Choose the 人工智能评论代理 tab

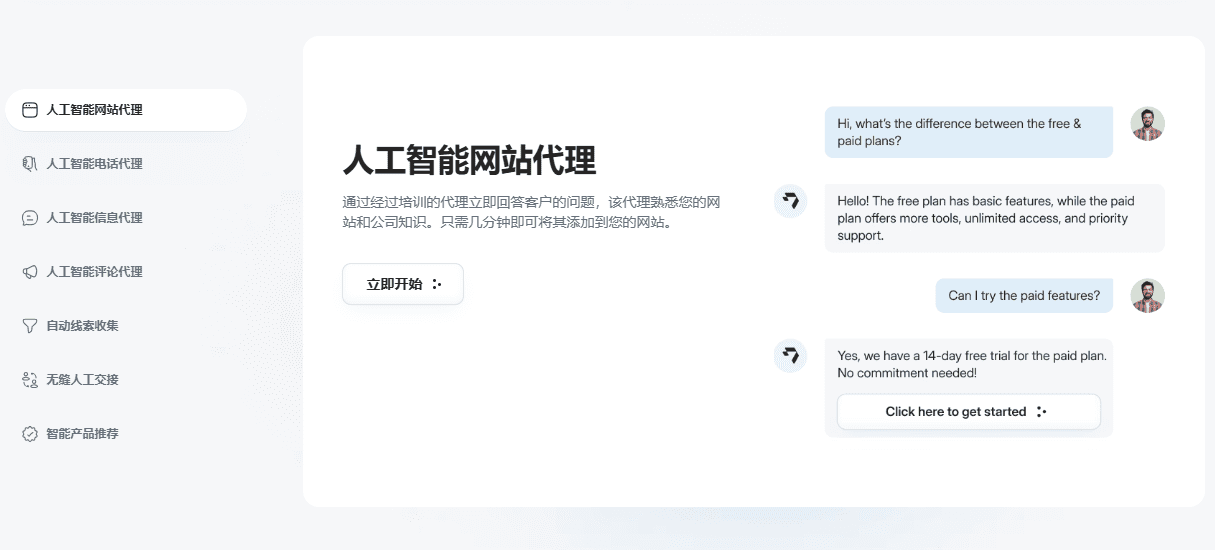126,272
